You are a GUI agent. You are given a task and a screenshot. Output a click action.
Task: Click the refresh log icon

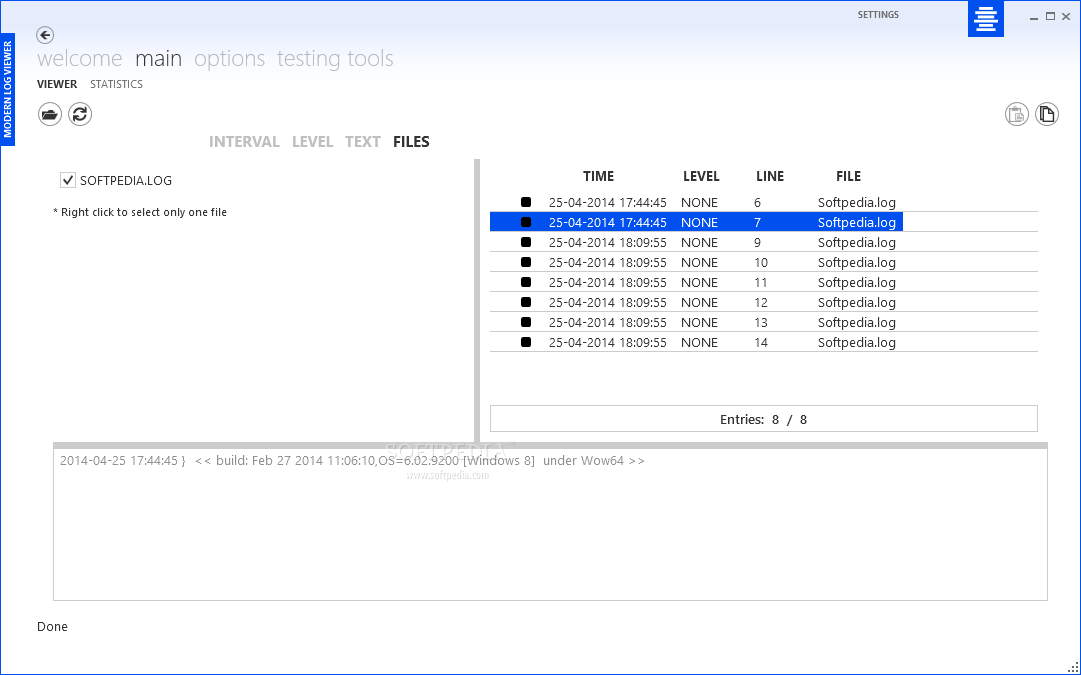pyautogui.click(x=80, y=114)
